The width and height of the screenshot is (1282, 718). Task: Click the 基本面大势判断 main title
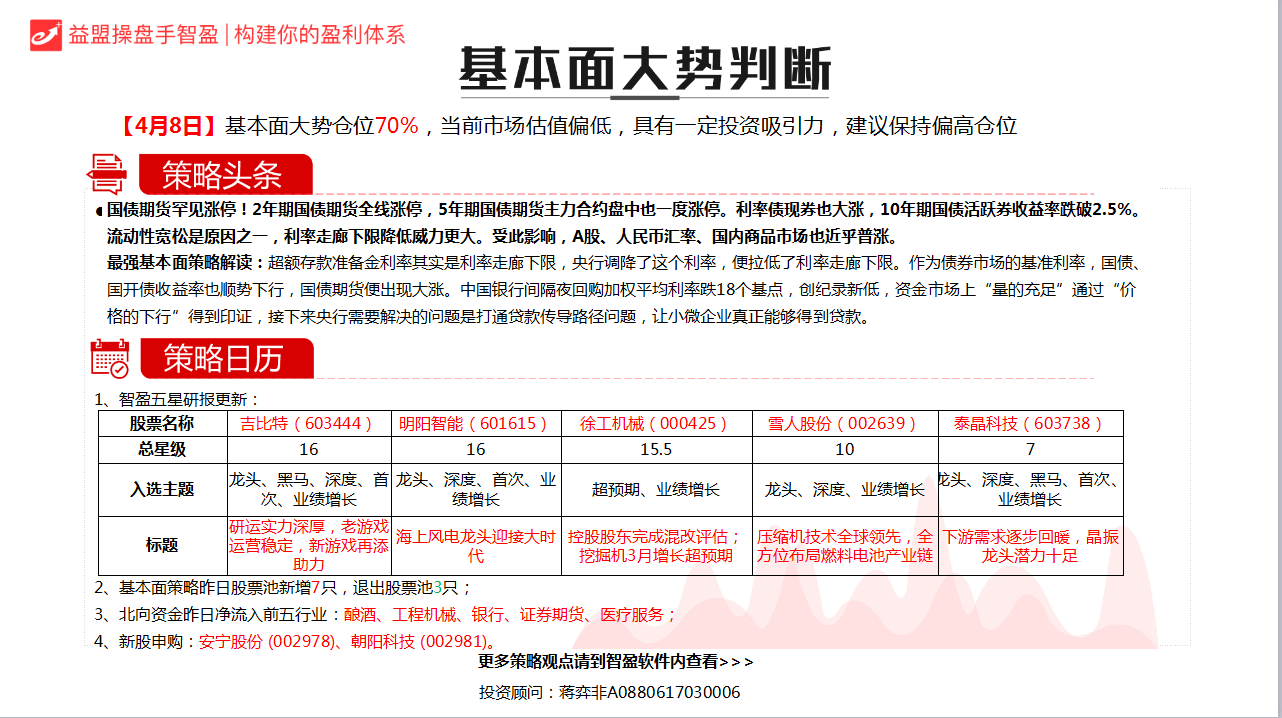click(644, 70)
